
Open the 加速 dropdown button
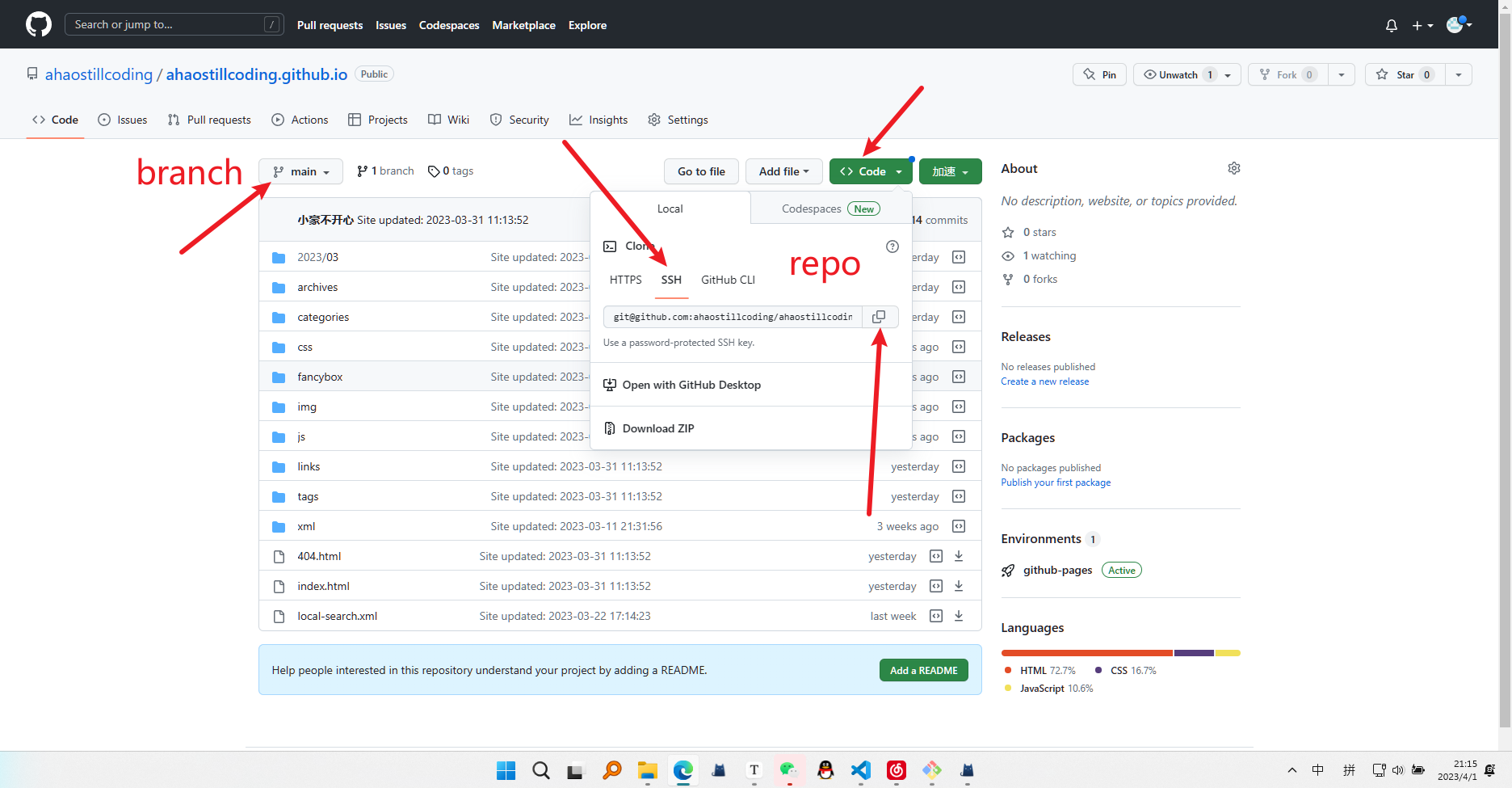click(950, 171)
